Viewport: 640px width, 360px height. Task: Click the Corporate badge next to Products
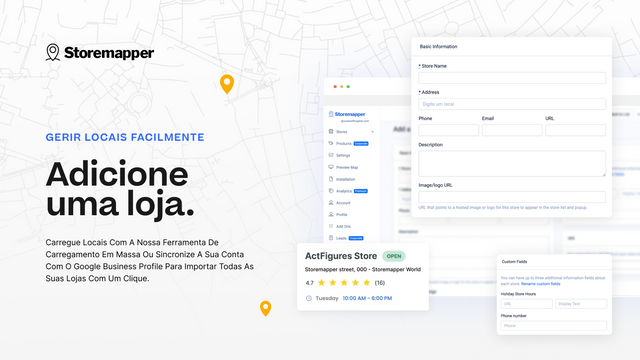coord(361,144)
